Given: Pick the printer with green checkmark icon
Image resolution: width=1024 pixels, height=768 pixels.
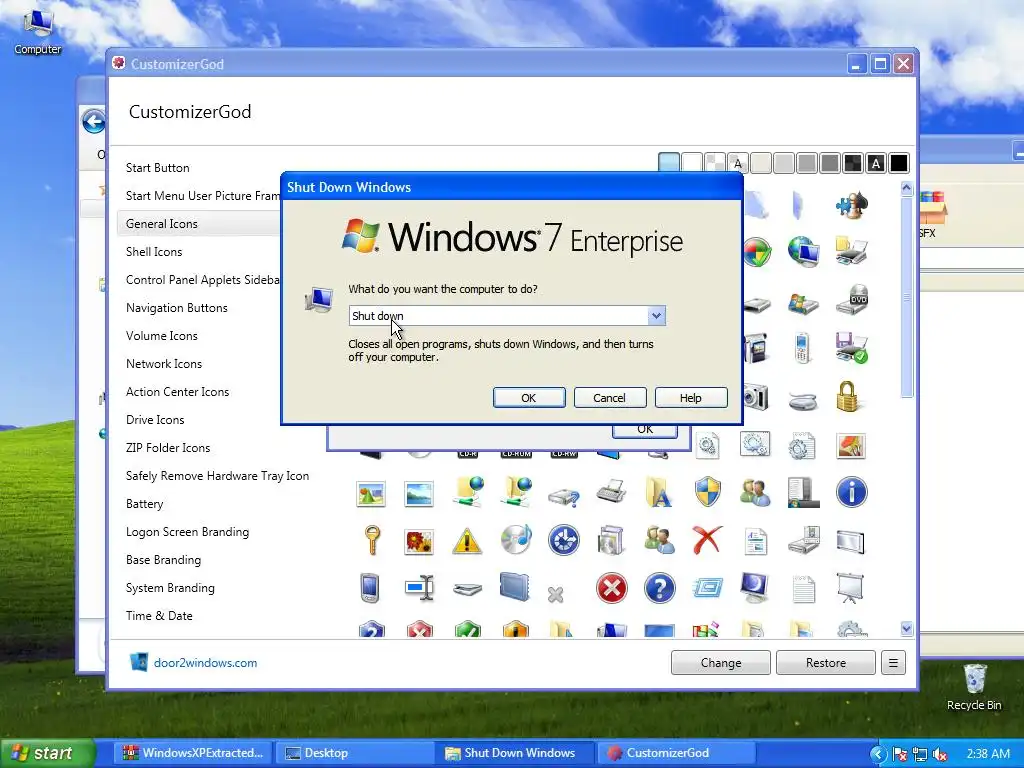Looking at the screenshot, I should [851, 348].
